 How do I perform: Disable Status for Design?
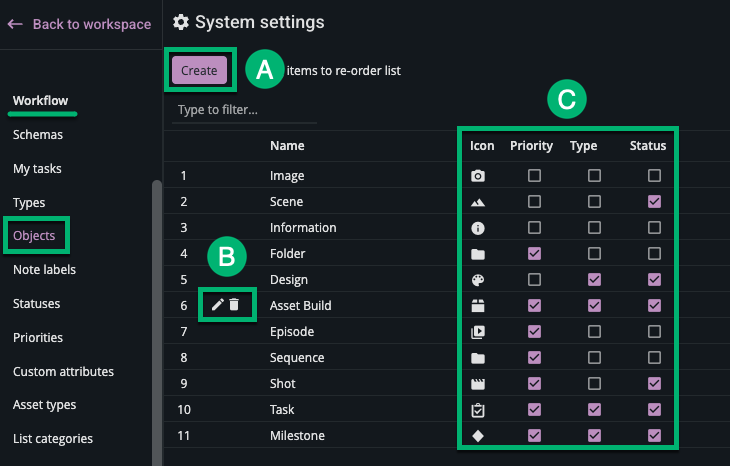click(654, 279)
